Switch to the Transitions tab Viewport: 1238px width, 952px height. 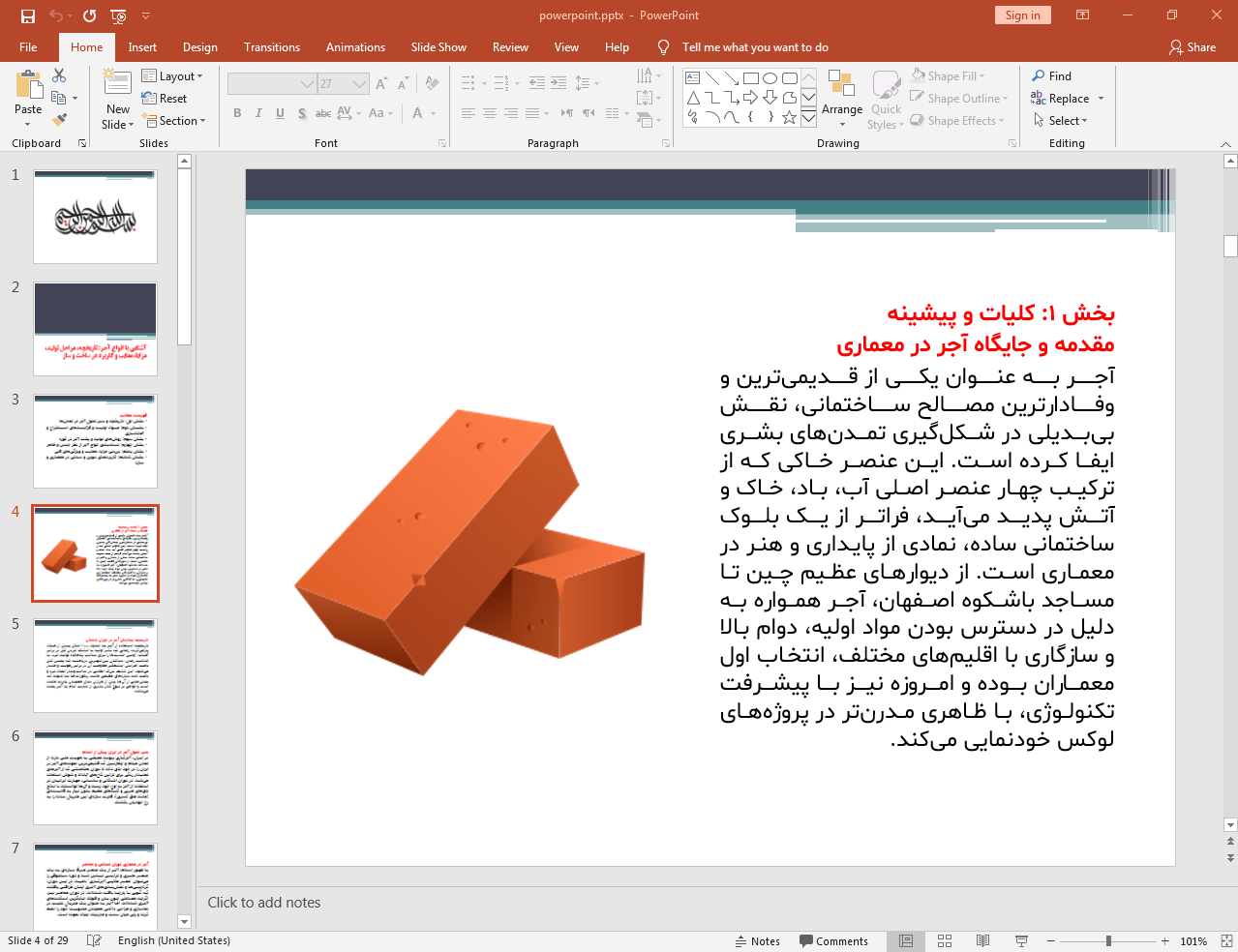272,47
